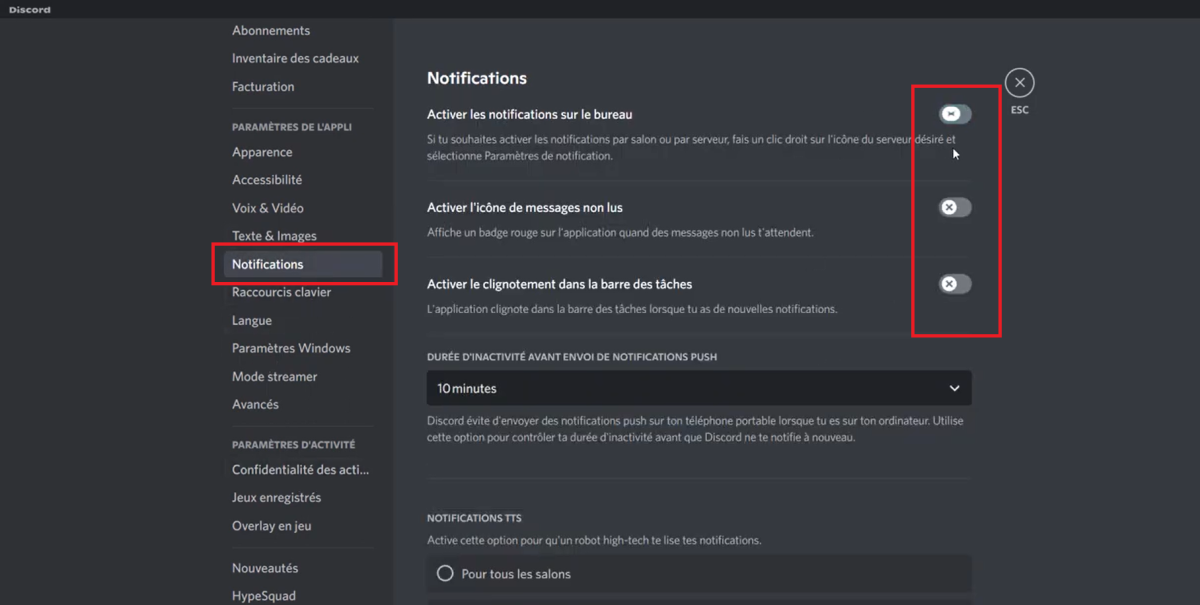
Task: Close settings with the ESC X button
Action: click(x=1019, y=82)
